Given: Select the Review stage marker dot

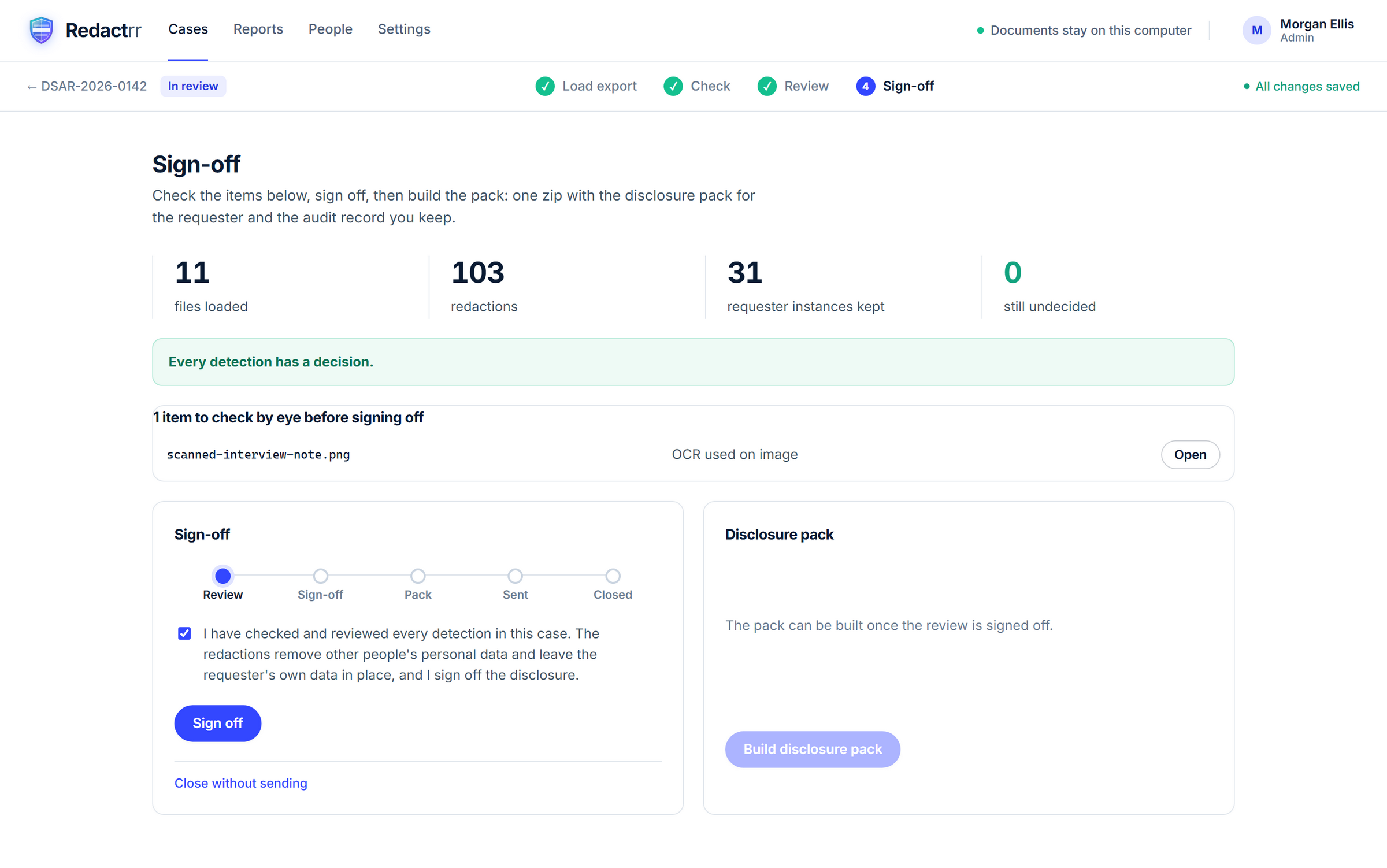Looking at the screenshot, I should tap(222, 576).
